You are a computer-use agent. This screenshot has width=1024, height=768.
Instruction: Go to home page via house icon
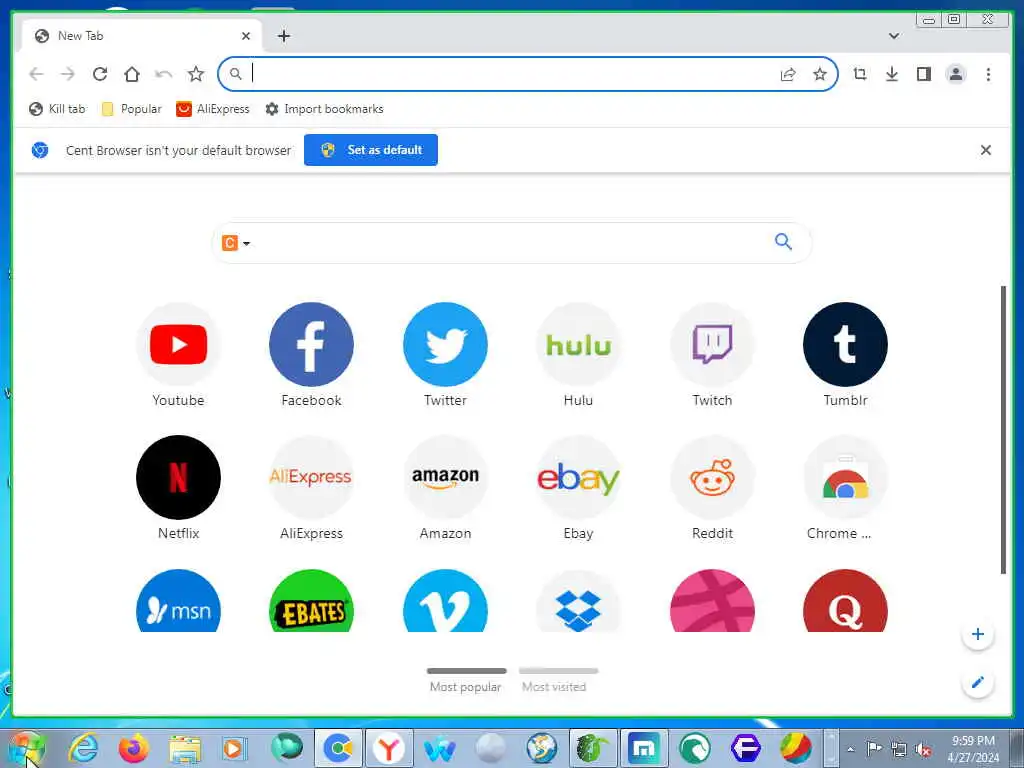point(132,74)
